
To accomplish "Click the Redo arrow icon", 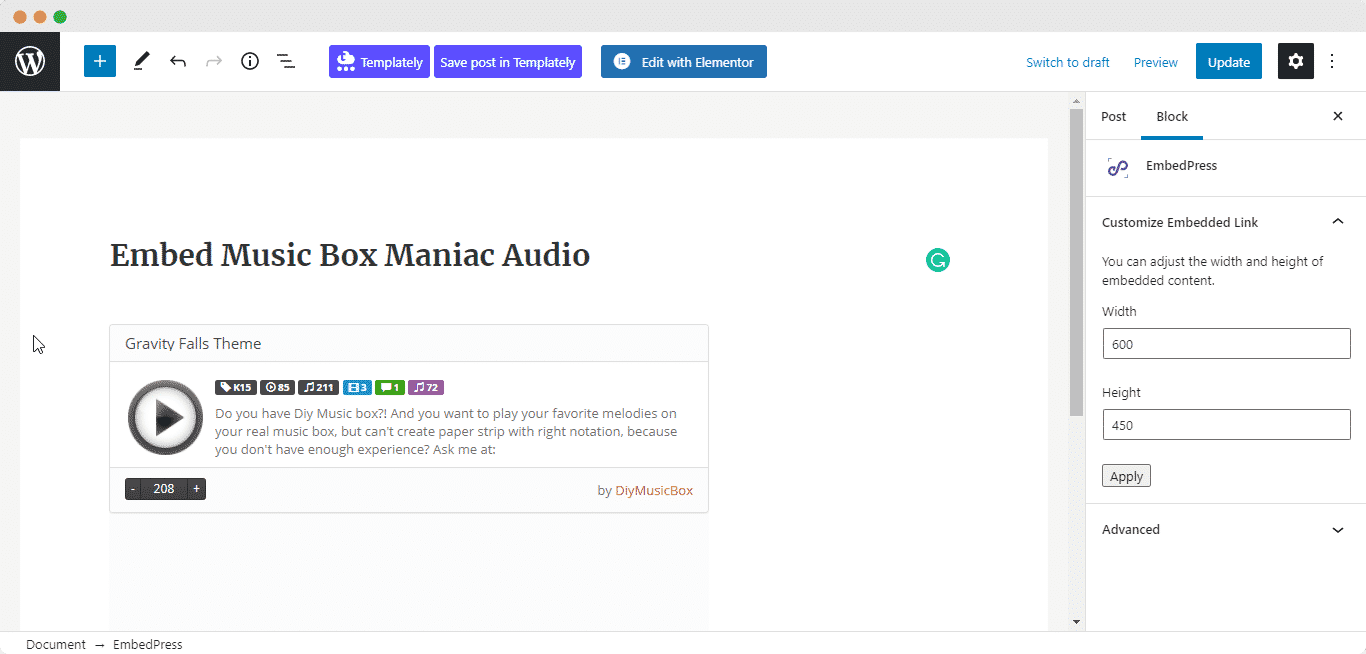I will (213, 61).
